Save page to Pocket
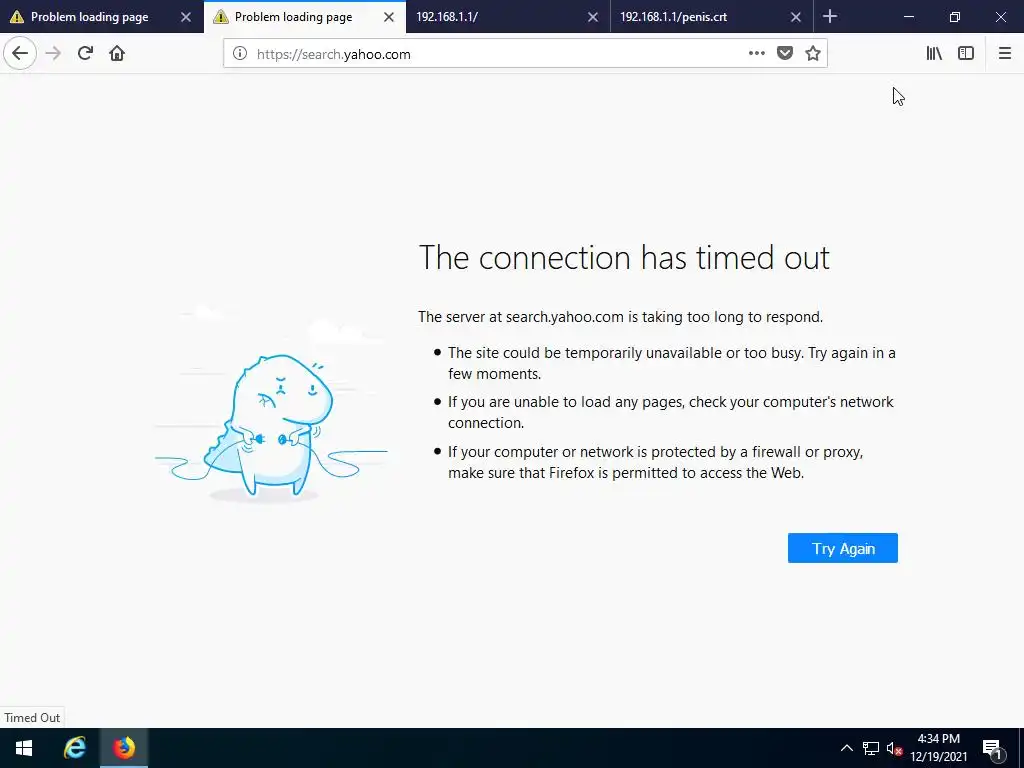The width and height of the screenshot is (1024, 768). (785, 54)
